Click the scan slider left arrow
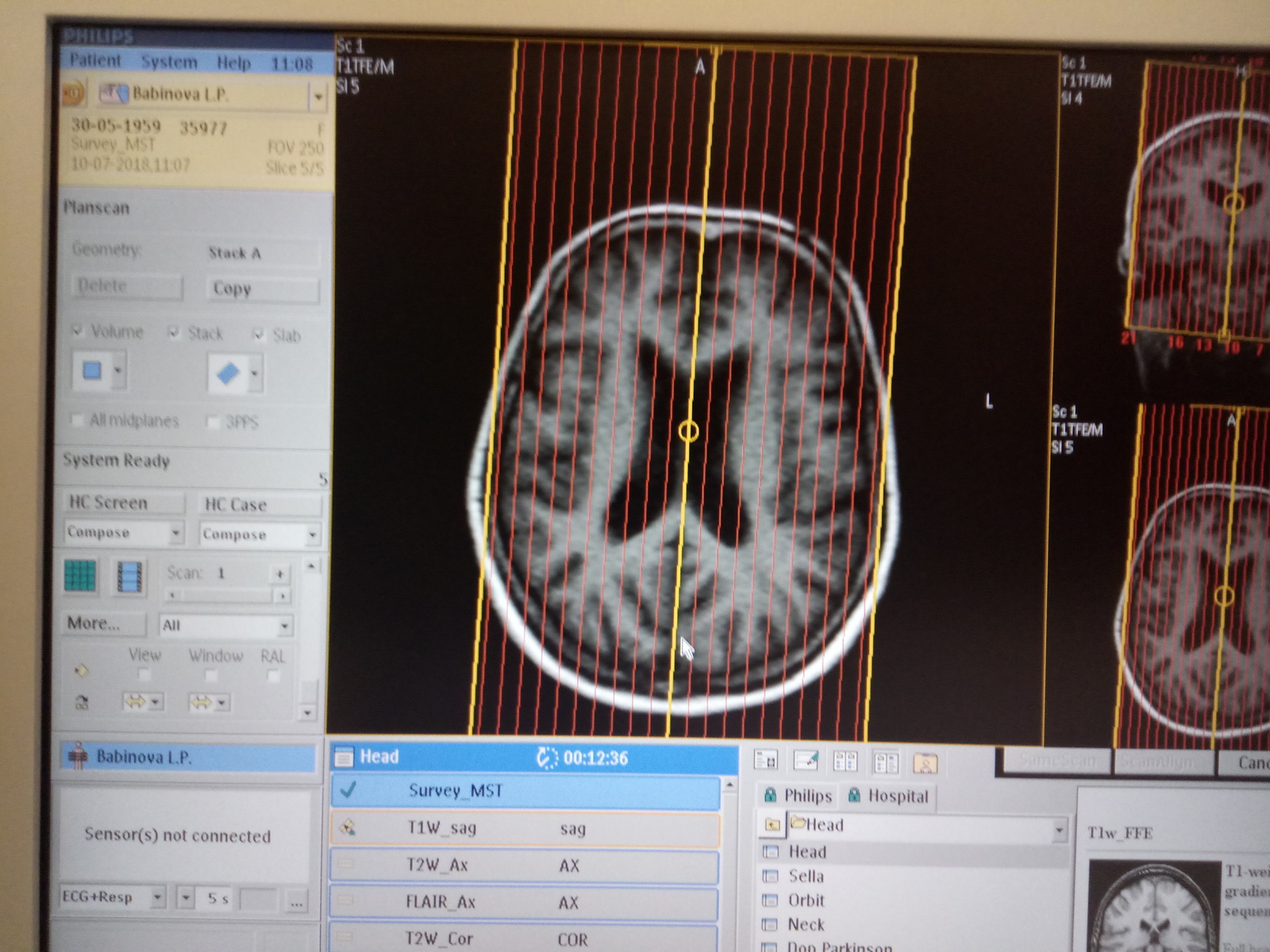 [x=173, y=594]
